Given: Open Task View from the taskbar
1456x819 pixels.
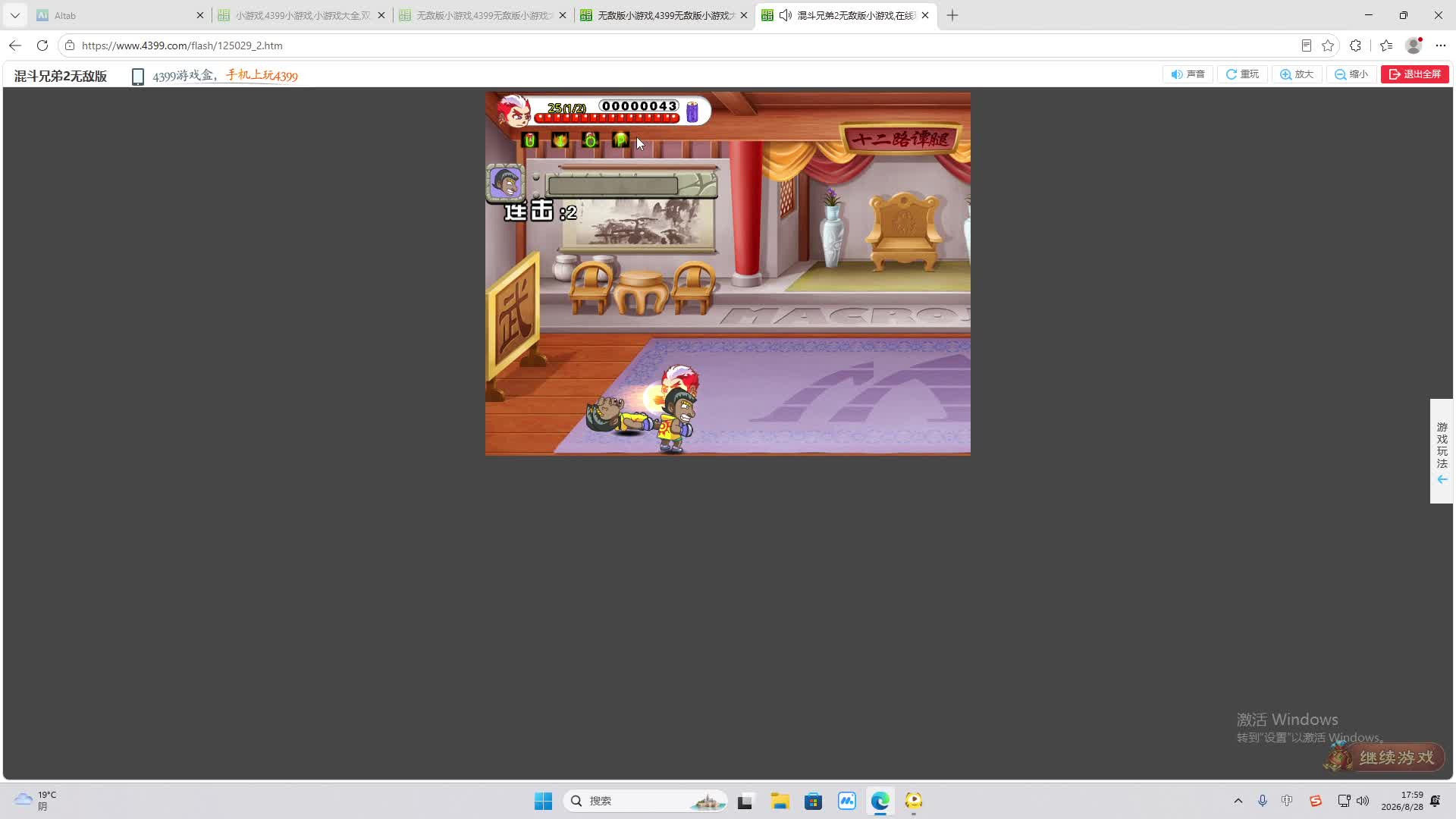Looking at the screenshot, I should click(x=745, y=801).
